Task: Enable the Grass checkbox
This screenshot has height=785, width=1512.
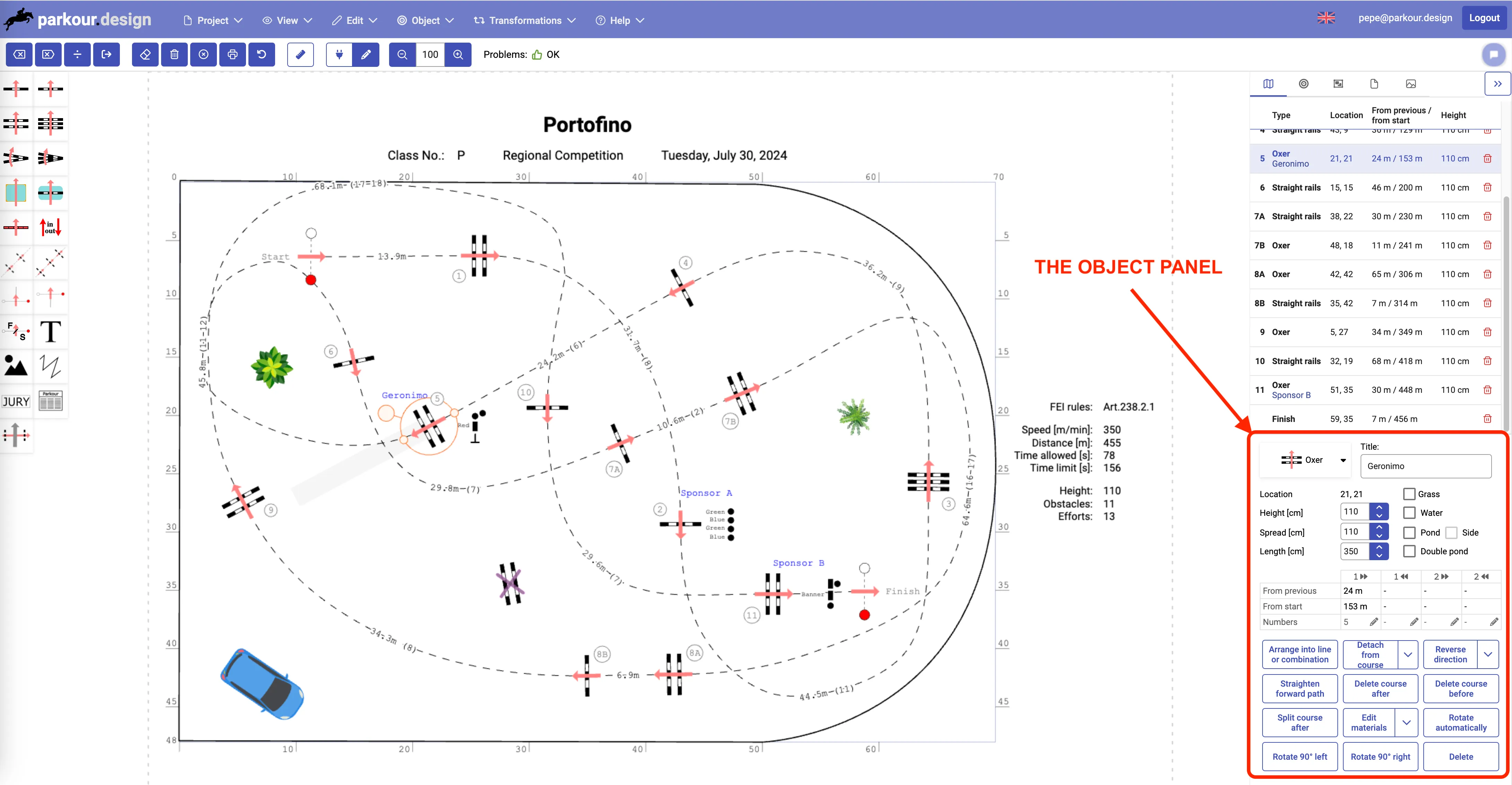Action: 1409,494
